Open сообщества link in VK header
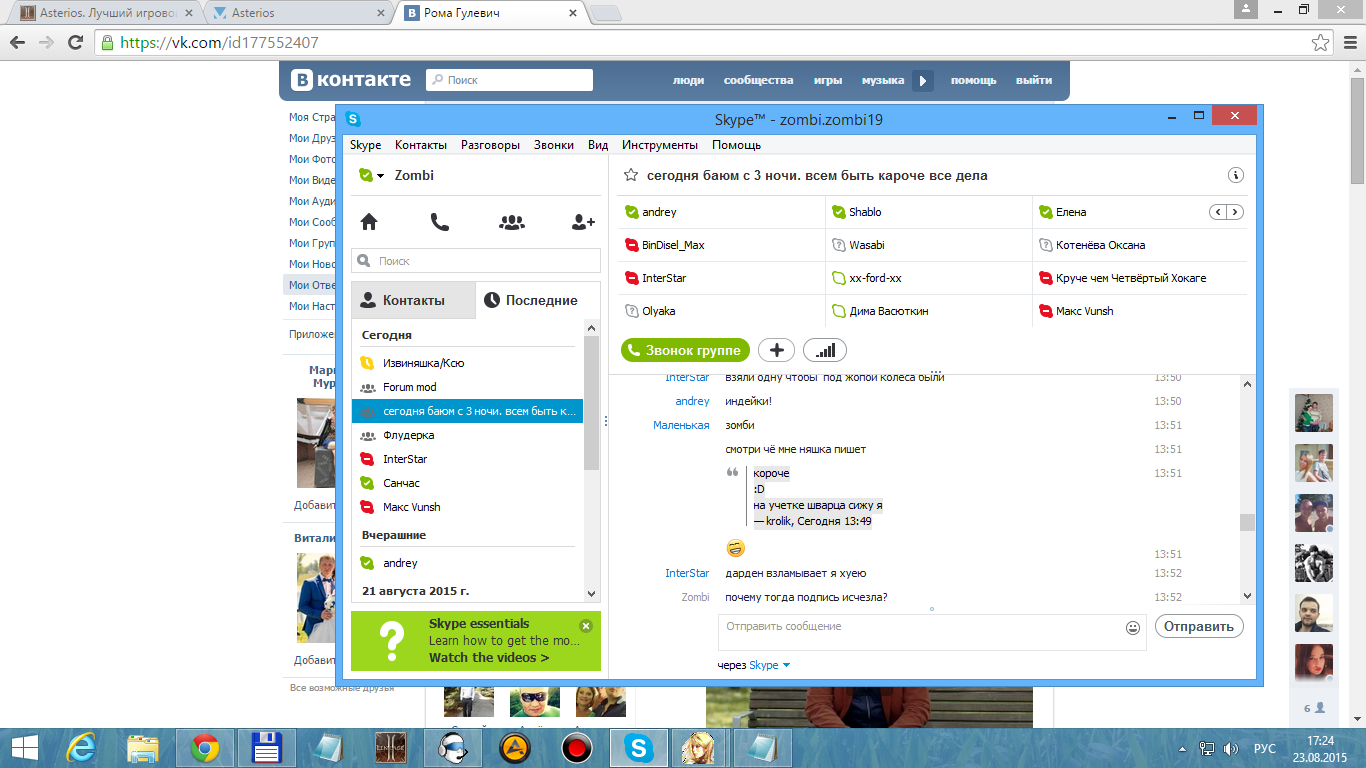The height and width of the screenshot is (768, 1366). coord(759,80)
